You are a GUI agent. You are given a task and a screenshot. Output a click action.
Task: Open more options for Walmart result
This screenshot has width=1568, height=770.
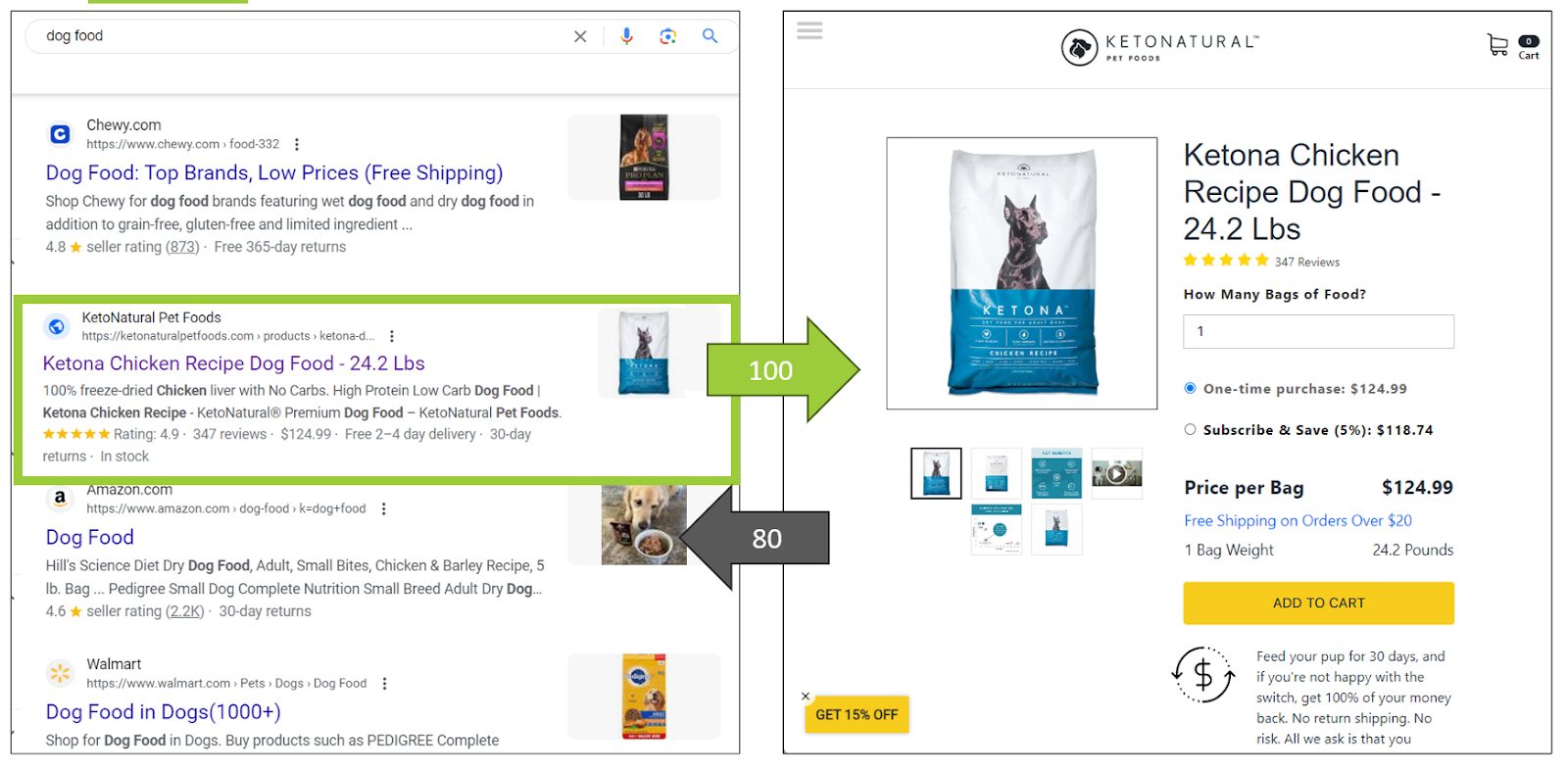click(384, 684)
